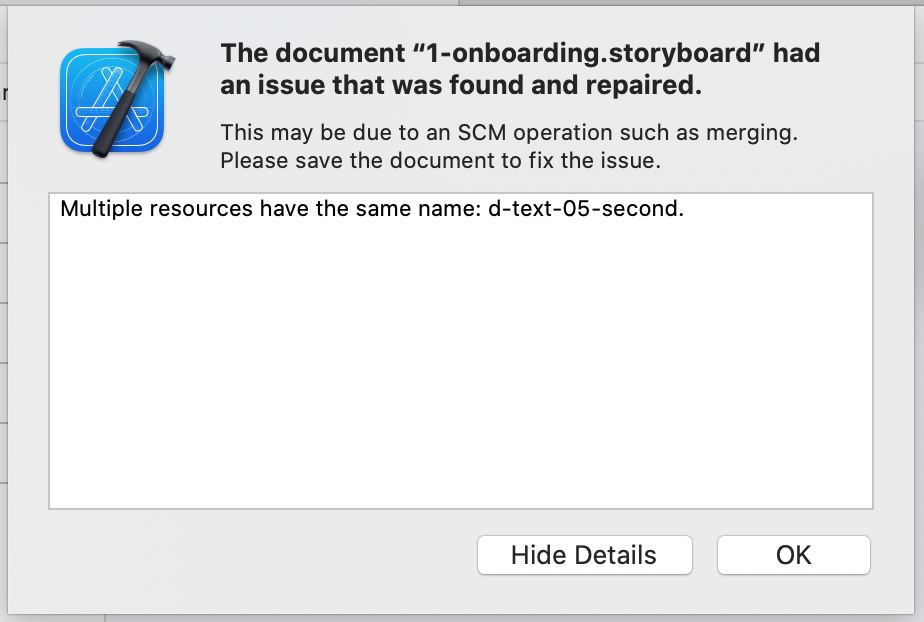Screen dimensions: 924x622
Task: Collapse the message with Hide Details
Action: click(x=584, y=555)
